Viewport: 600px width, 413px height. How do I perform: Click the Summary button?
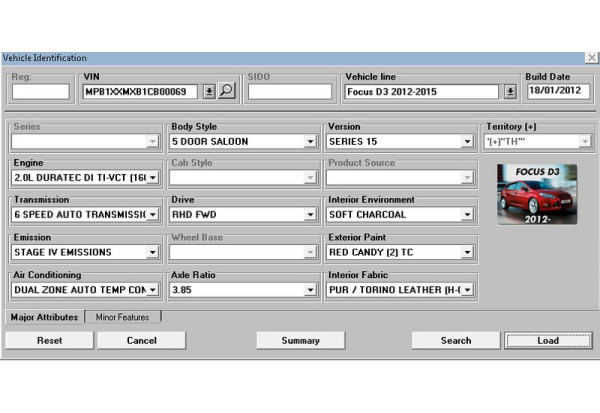(x=300, y=340)
